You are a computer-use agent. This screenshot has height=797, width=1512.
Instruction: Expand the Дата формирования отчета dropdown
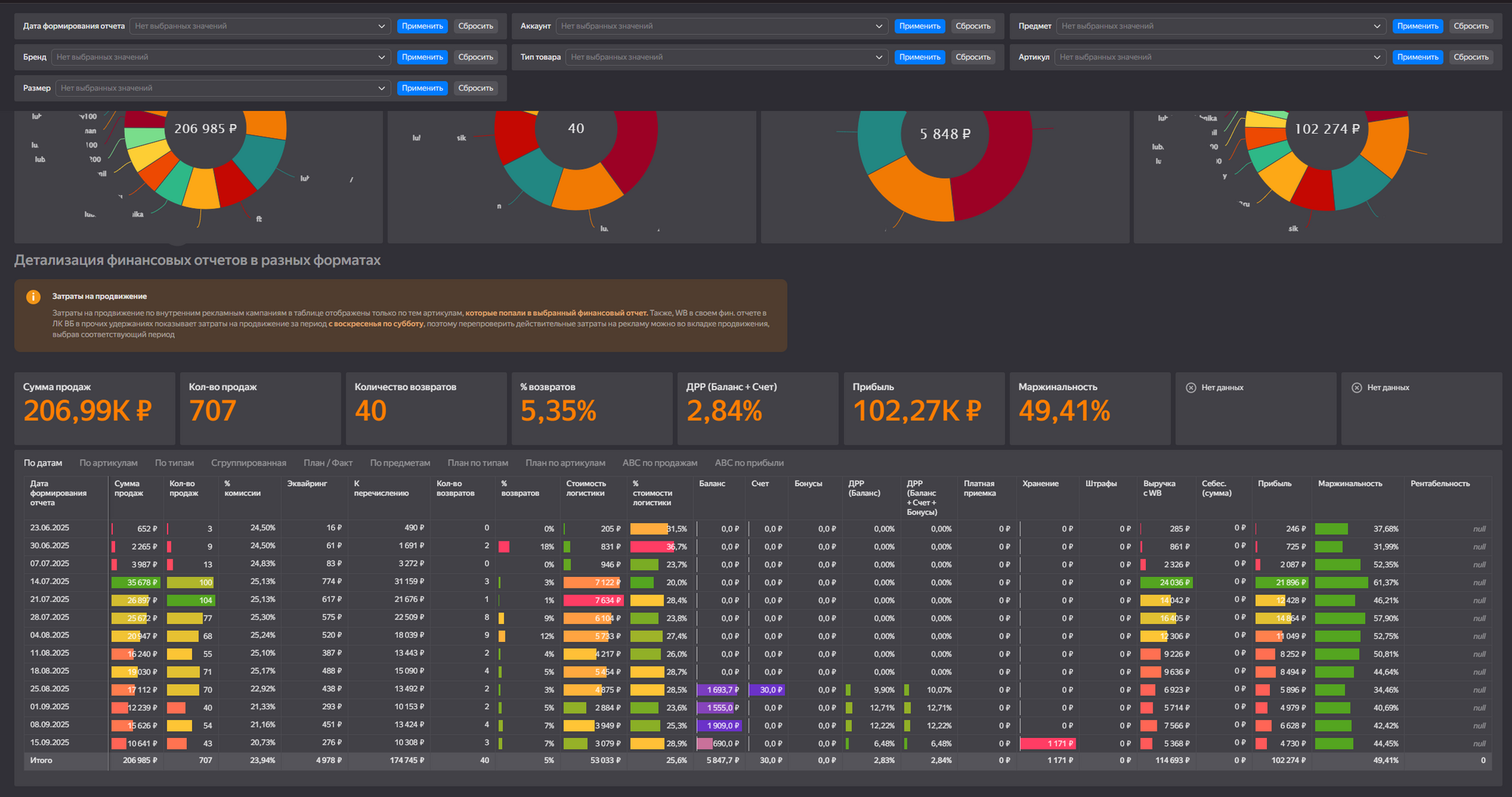click(381, 27)
